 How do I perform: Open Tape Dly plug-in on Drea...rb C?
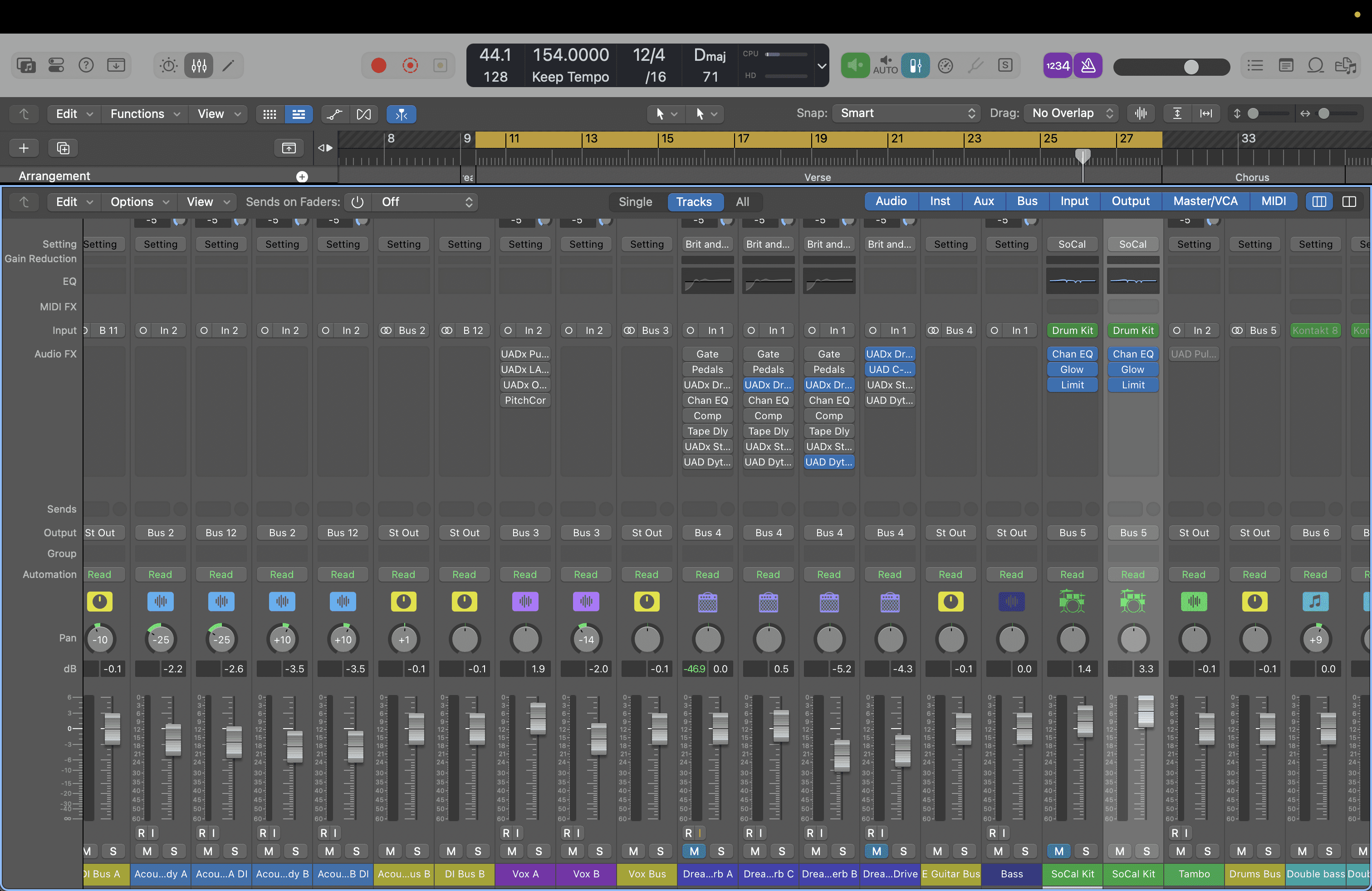[768, 432]
